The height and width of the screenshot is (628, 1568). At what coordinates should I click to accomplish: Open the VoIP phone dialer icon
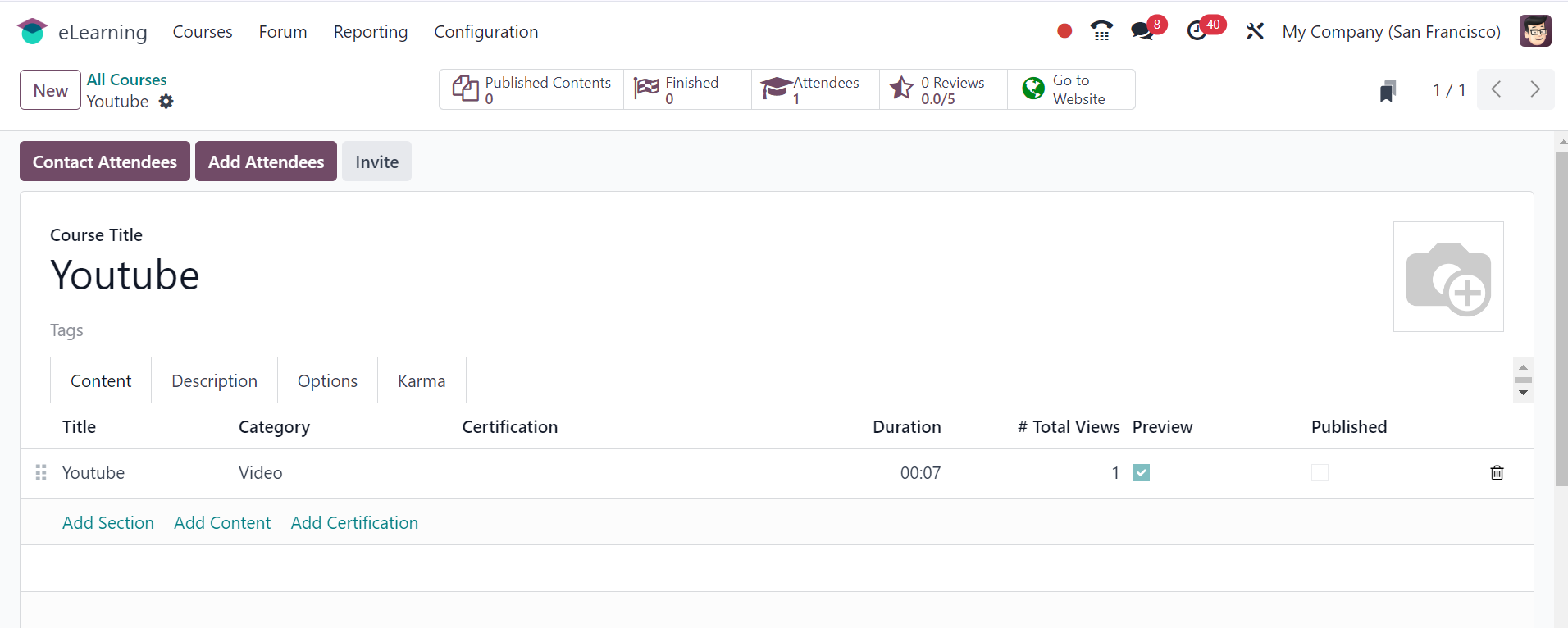(1101, 31)
